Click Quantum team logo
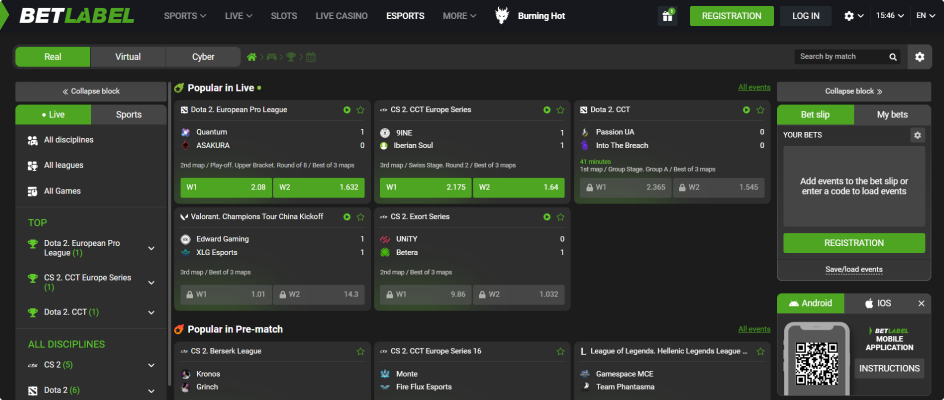Image resolution: width=944 pixels, height=400 pixels. click(x=185, y=132)
